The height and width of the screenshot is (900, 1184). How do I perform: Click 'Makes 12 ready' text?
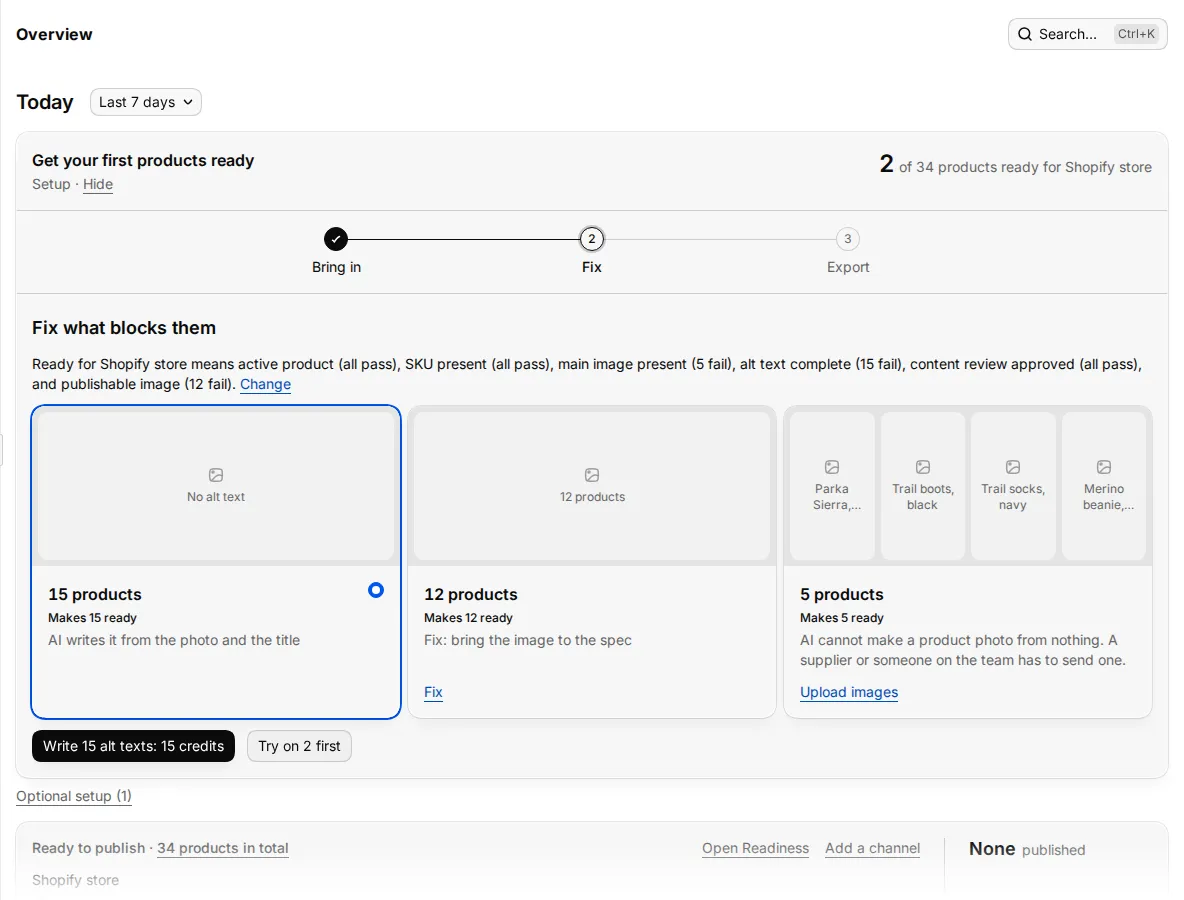click(468, 618)
